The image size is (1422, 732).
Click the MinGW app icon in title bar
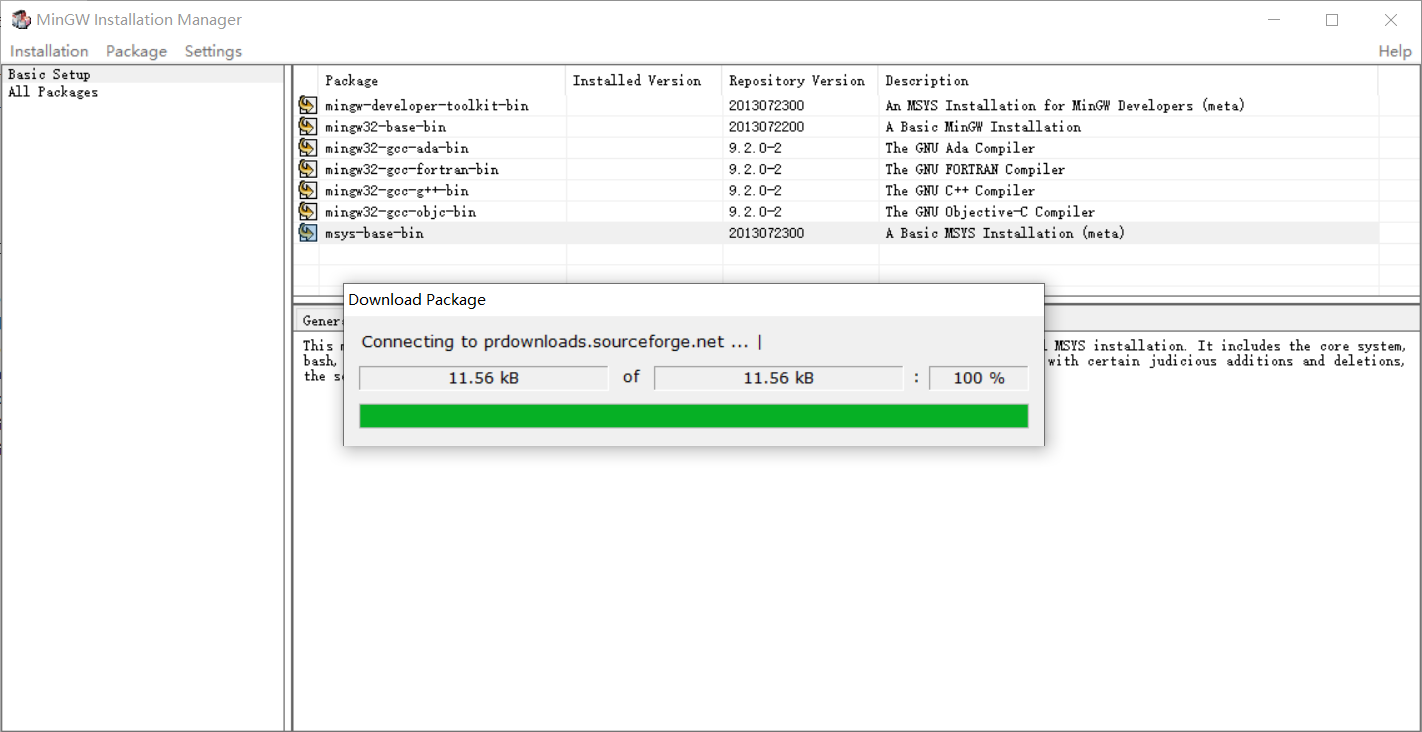[x=20, y=19]
